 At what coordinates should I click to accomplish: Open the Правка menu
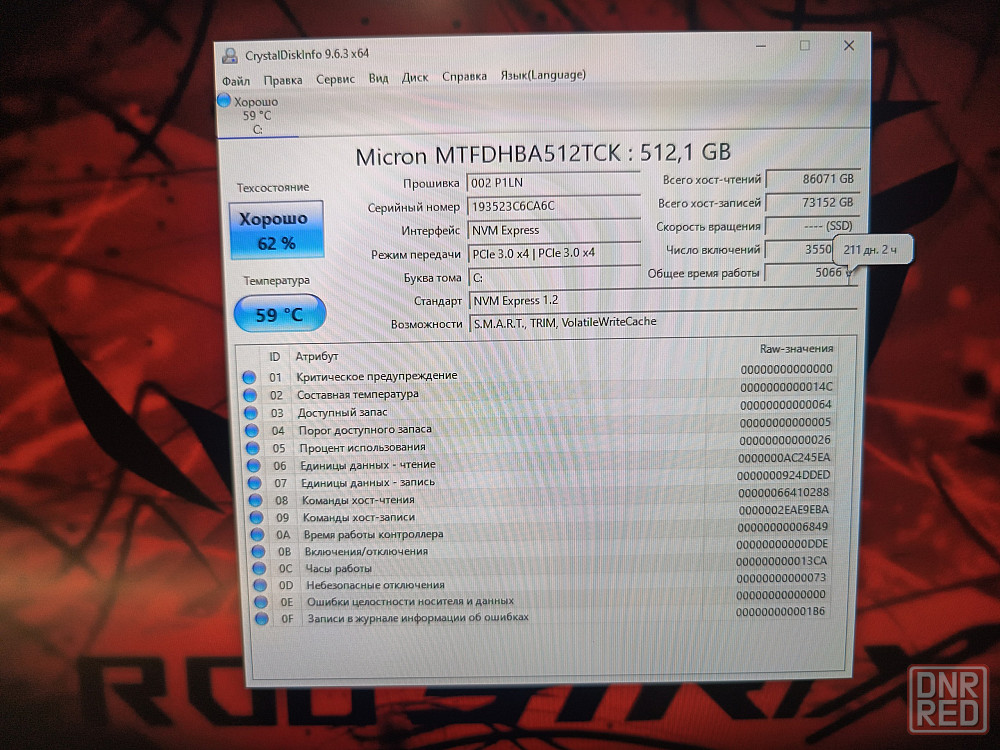pos(283,79)
